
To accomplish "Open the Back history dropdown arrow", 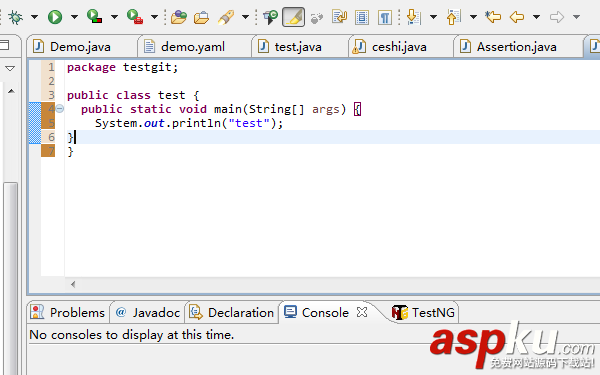I will tap(536, 17).
